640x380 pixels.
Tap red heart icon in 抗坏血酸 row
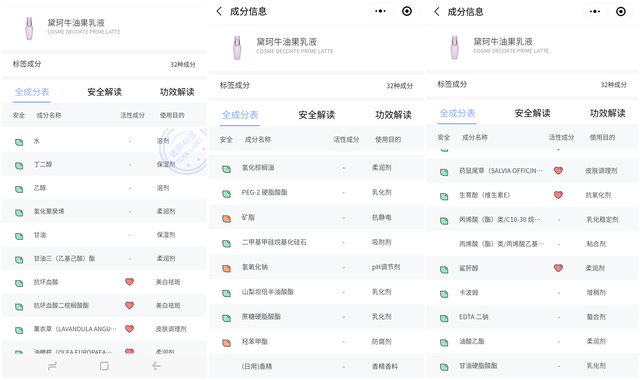pos(129,282)
